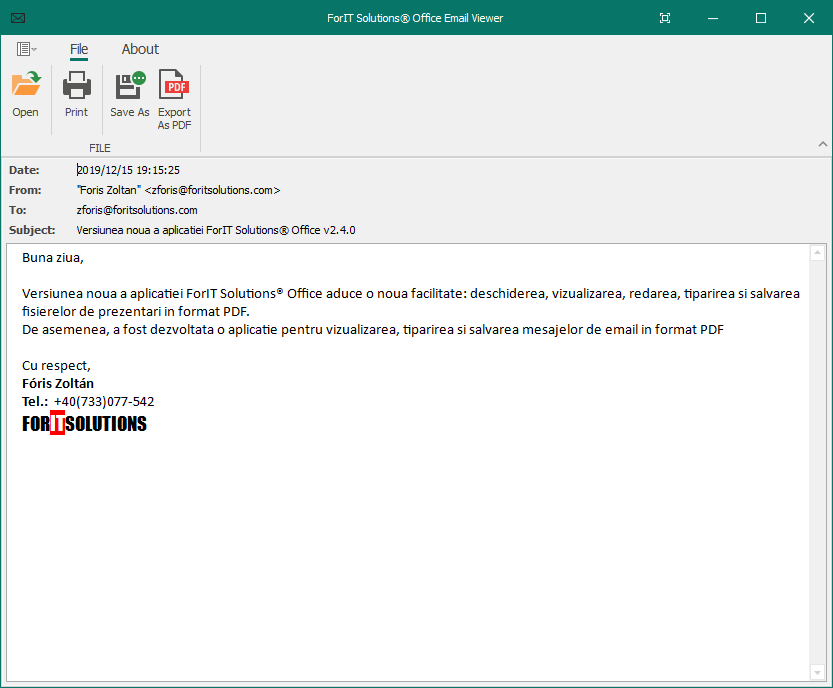
Task: Click the FILE group caption in ribbon
Action: coord(100,148)
